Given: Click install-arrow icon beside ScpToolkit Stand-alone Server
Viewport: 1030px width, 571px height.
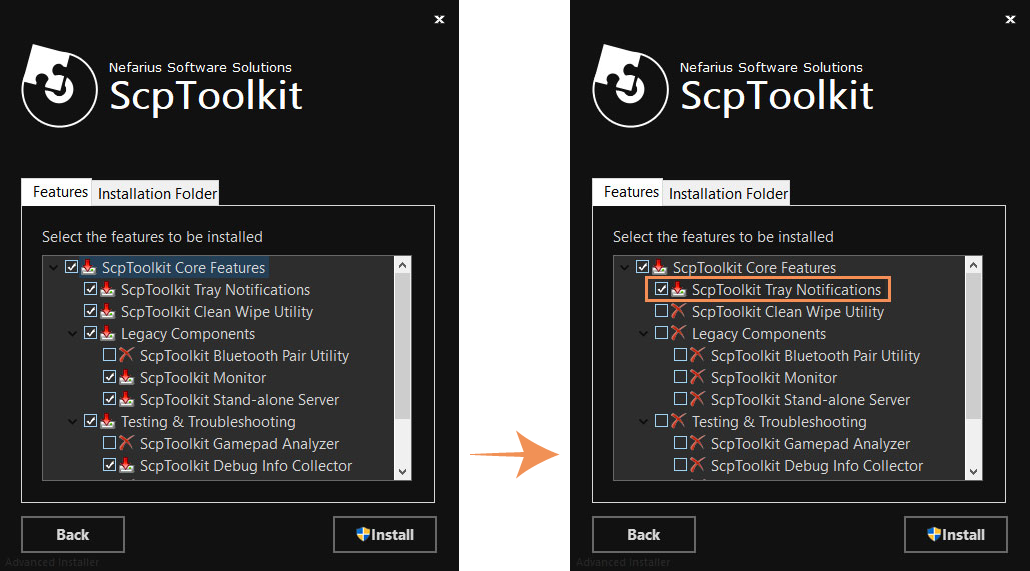Looking at the screenshot, I should click(x=126, y=400).
